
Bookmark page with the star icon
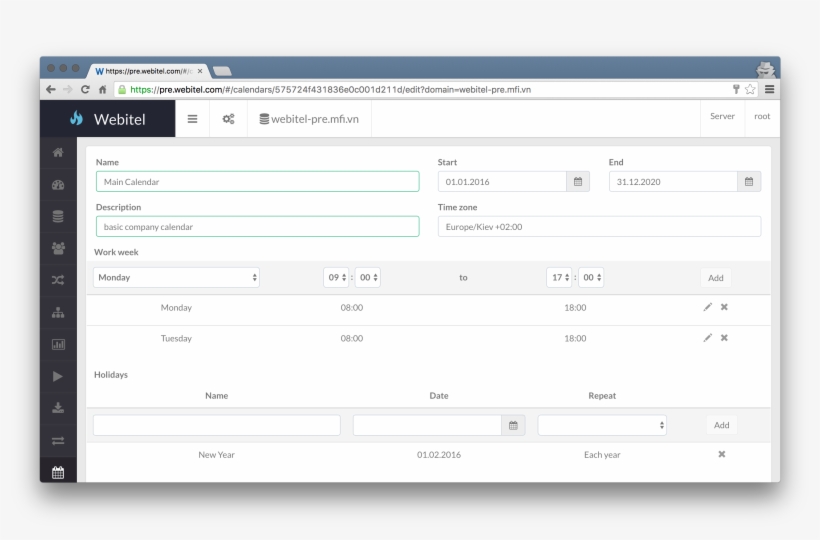(x=750, y=89)
